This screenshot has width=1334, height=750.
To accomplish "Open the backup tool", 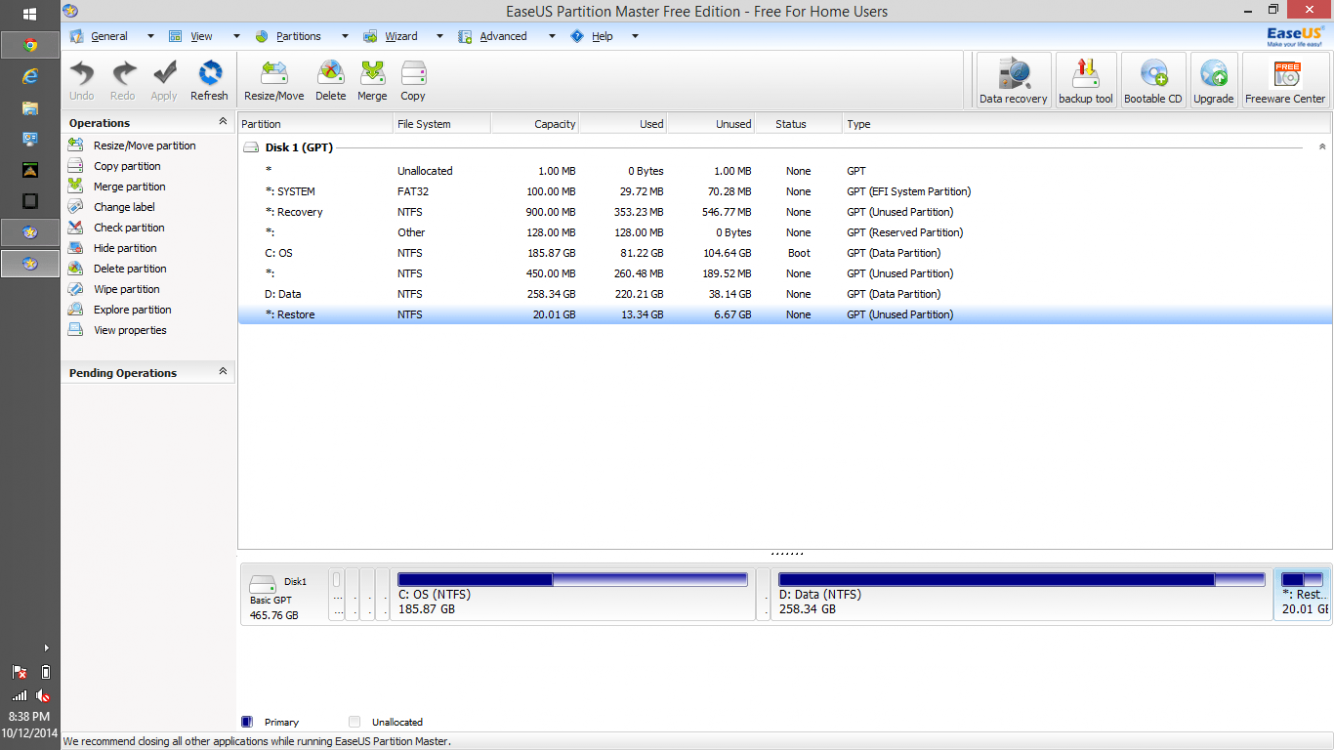I will [x=1086, y=81].
